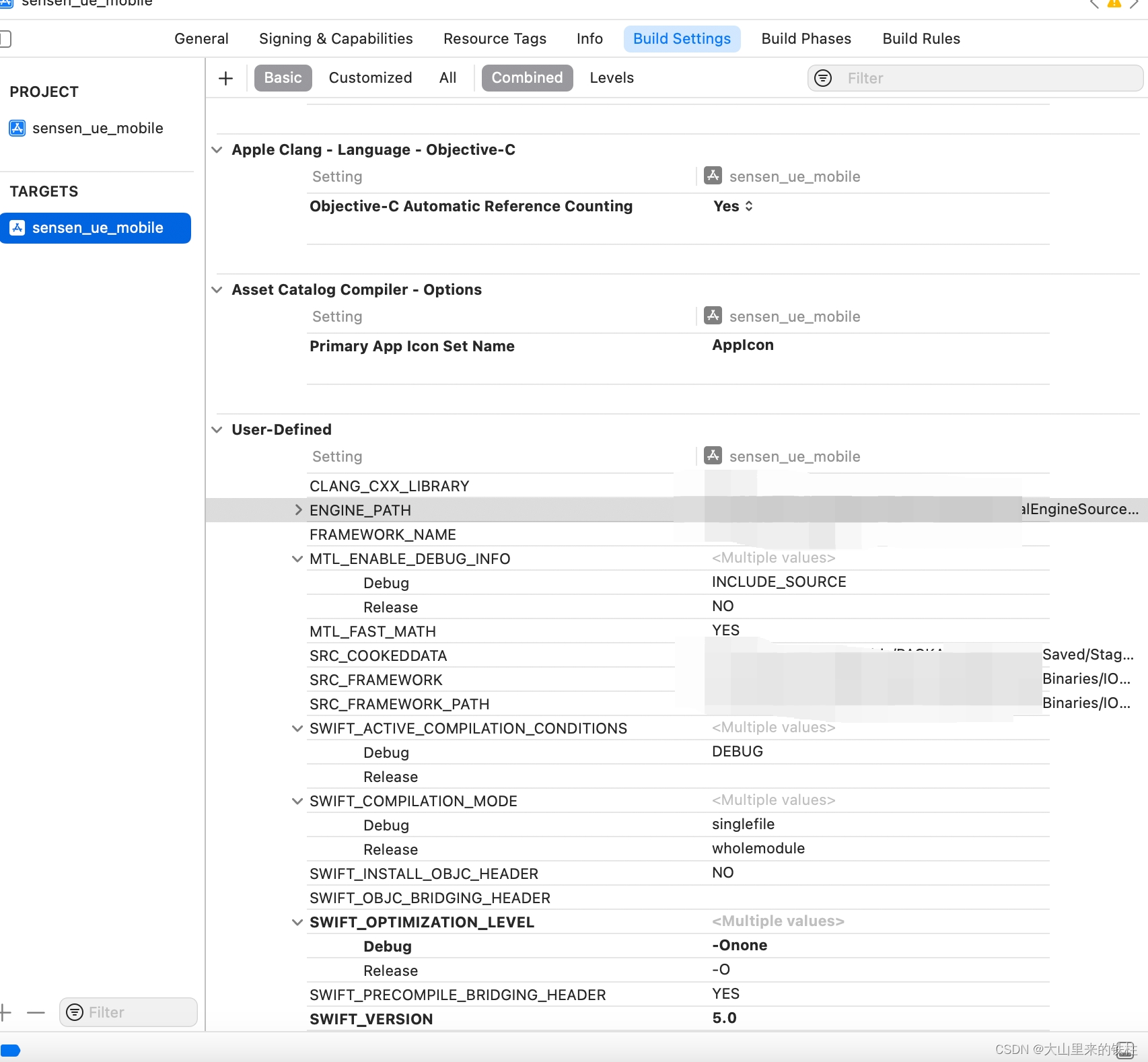This screenshot has height=1062, width=1148.
Task: Select sensen_ue_mobile under PROJECT
Action: pyautogui.click(x=98, y=128)
